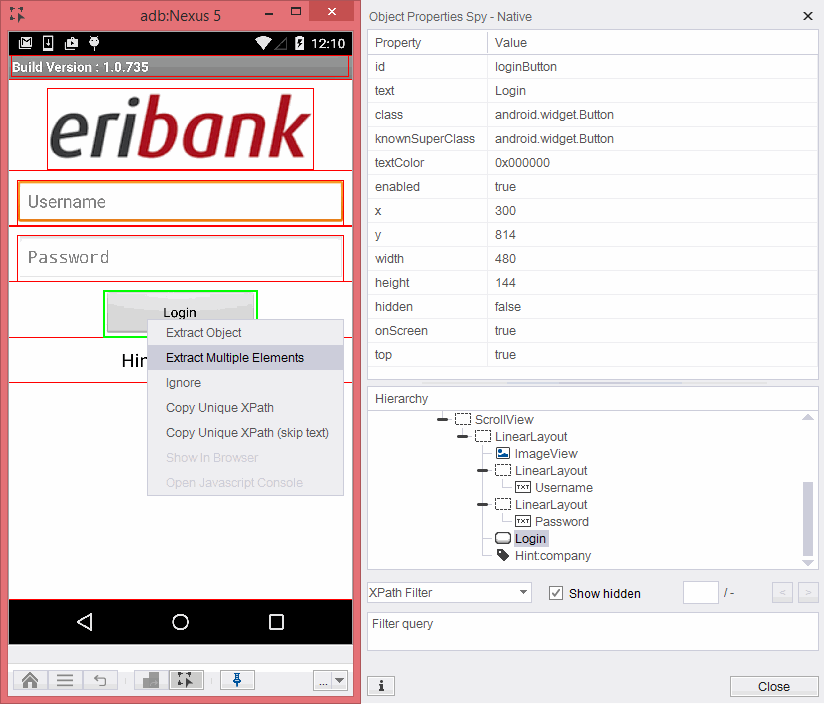Click the hamburger menu icon in device toolbar

pyautogui.click(x=65, y=680)
